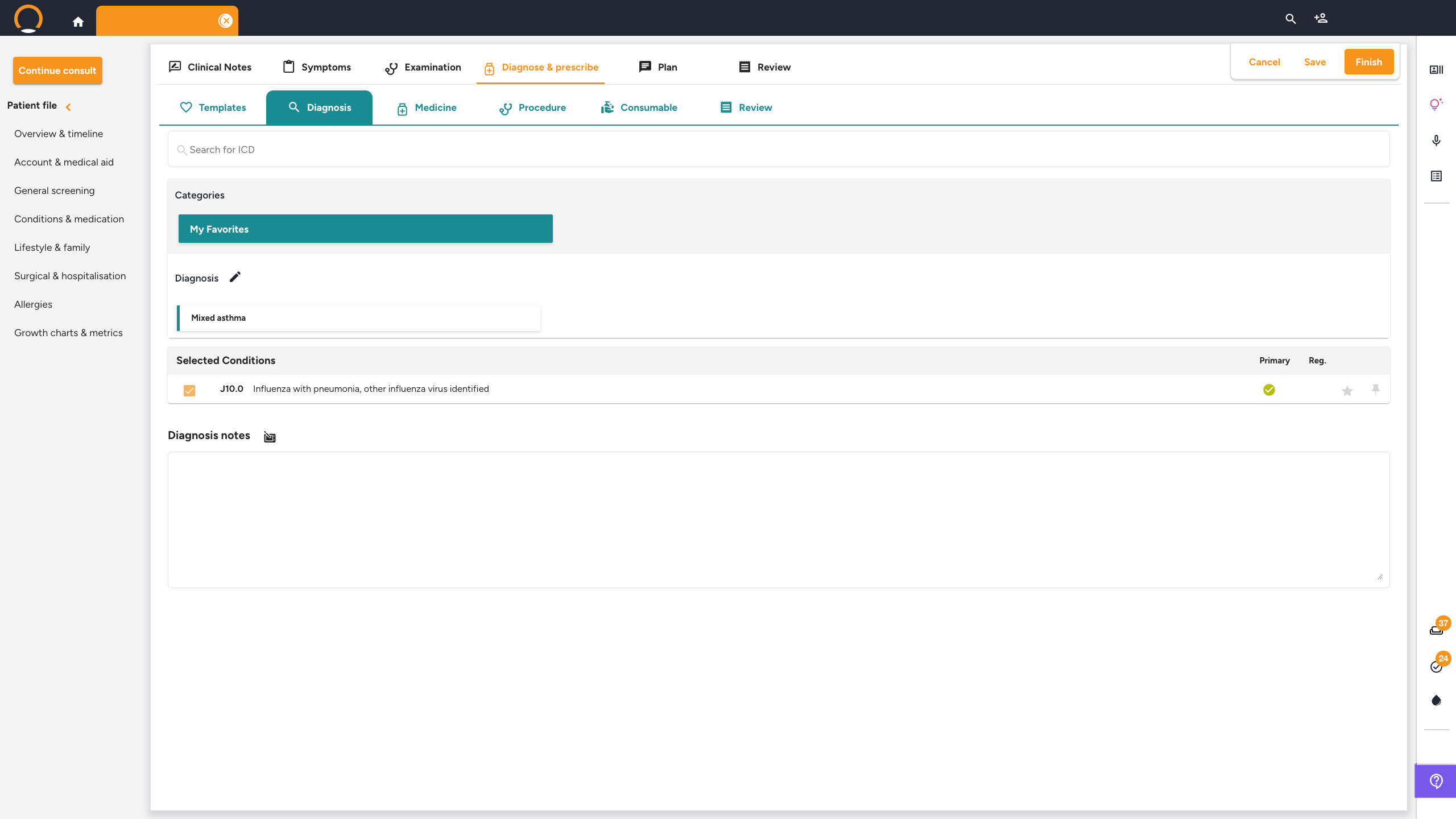Click the microphone dictation icon
Image resolution: width=1456 pixels, height=819 pixels.
(x=1436, y=140)
